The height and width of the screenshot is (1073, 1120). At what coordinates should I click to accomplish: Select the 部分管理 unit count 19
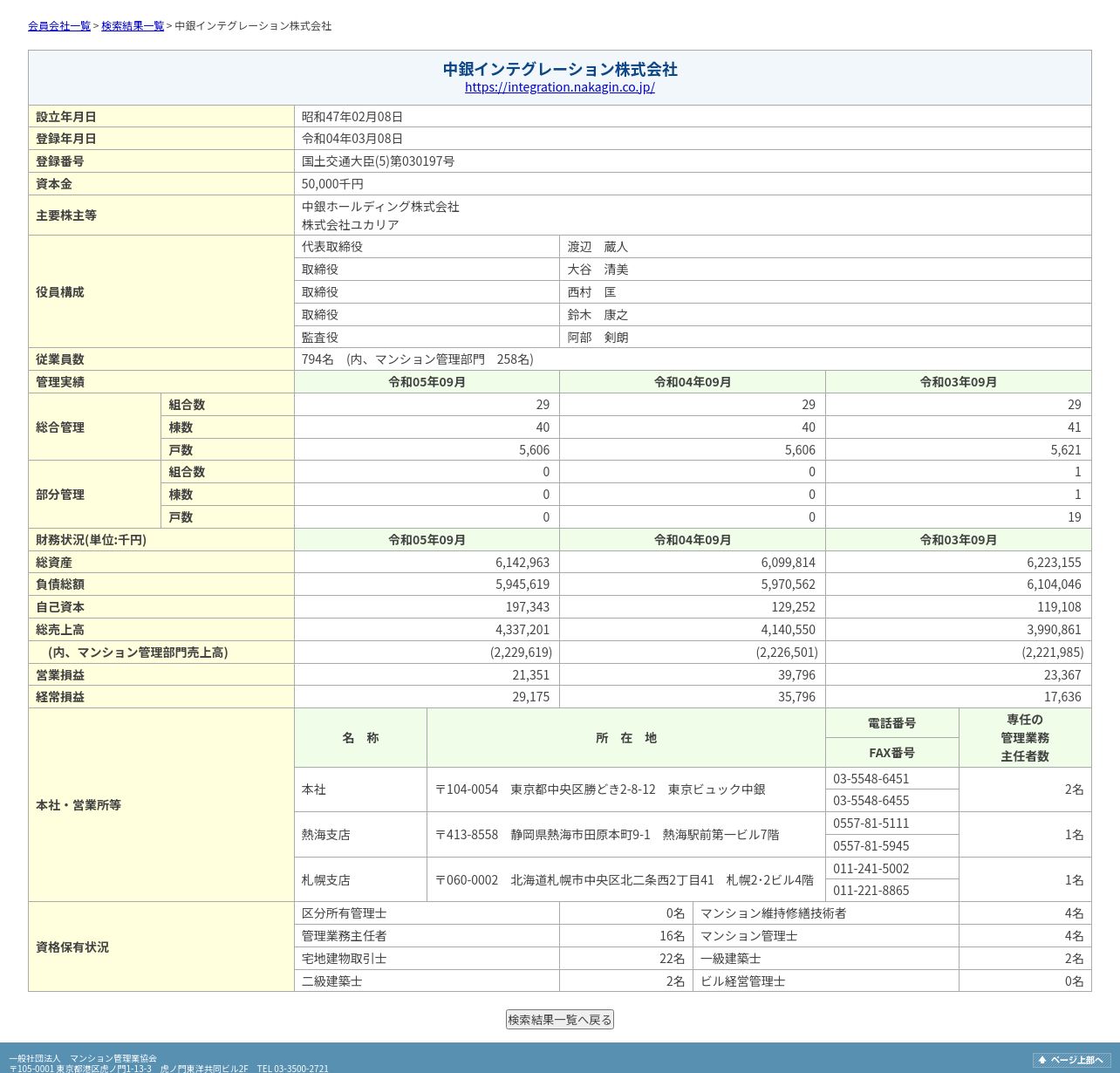(1074, 517)
